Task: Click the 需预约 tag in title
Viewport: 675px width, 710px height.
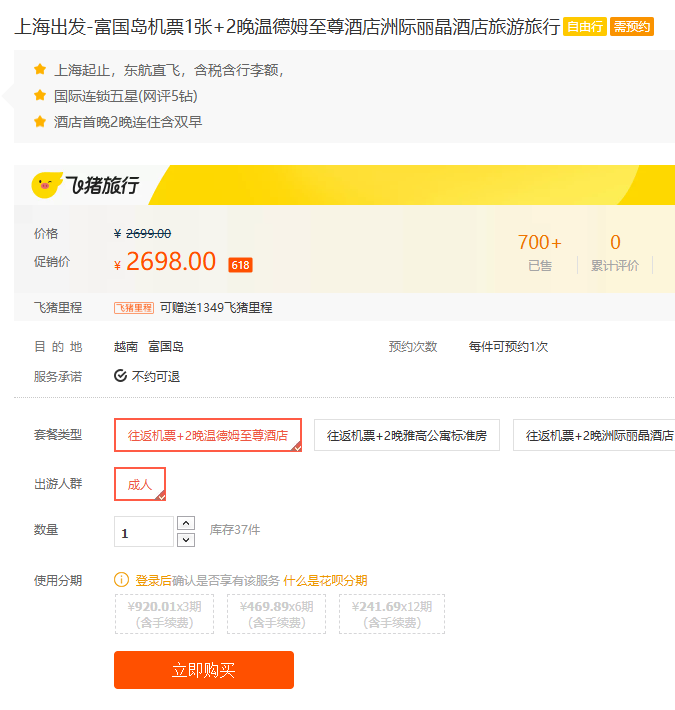Action: click(632, 27)
